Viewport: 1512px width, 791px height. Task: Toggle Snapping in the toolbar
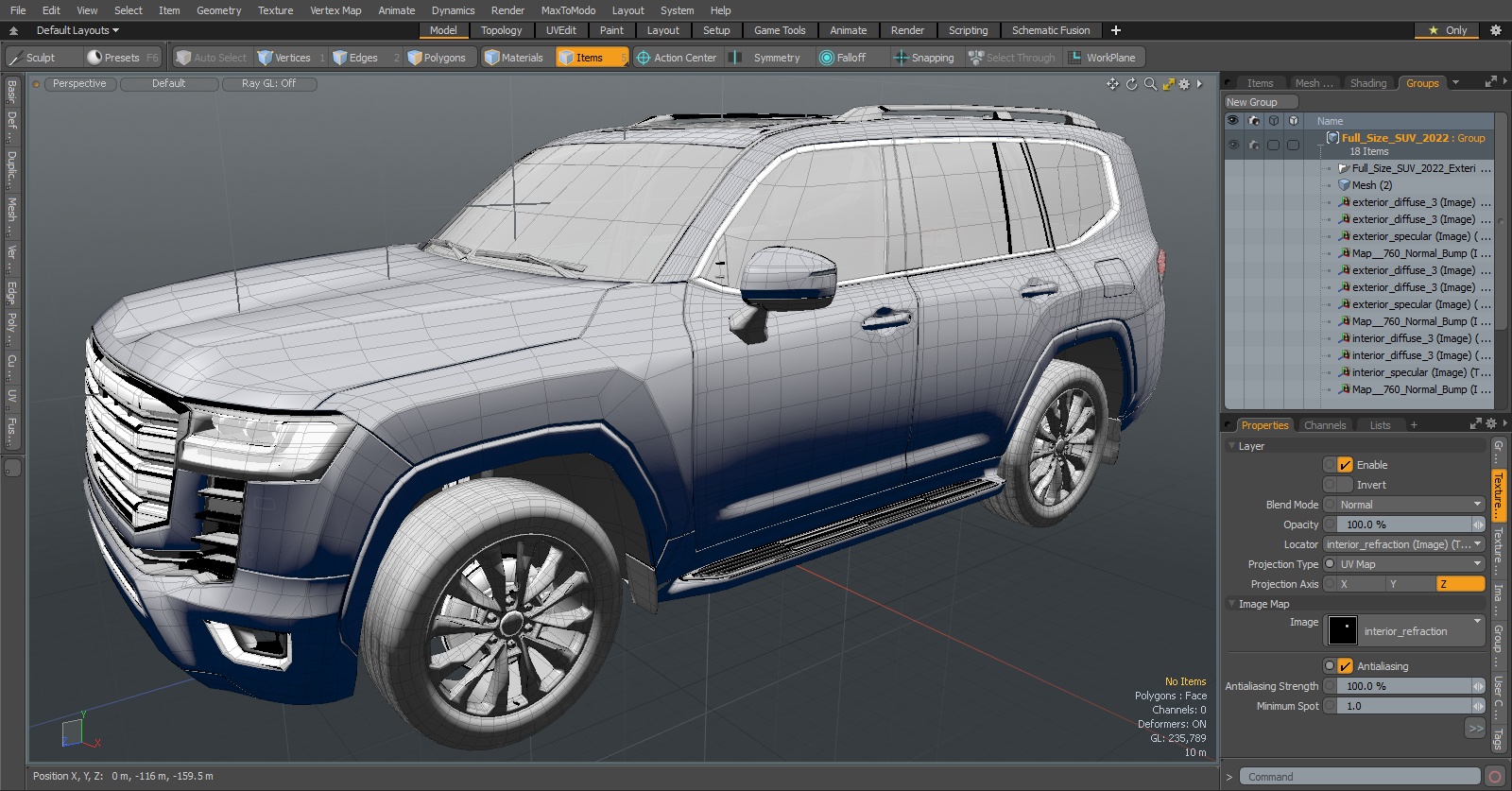click(924, 58)
